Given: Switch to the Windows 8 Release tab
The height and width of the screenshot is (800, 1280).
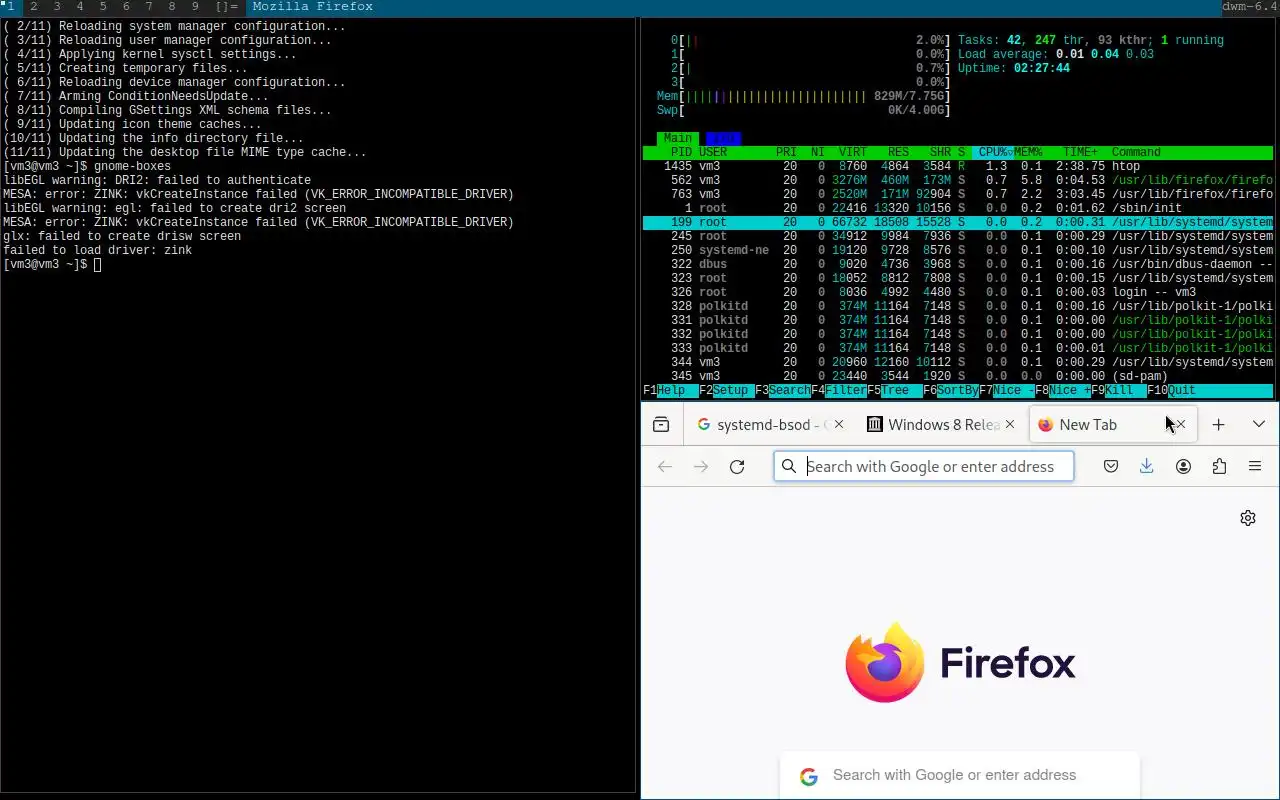Looking at the screenshot, I should (x=941, y=425).
